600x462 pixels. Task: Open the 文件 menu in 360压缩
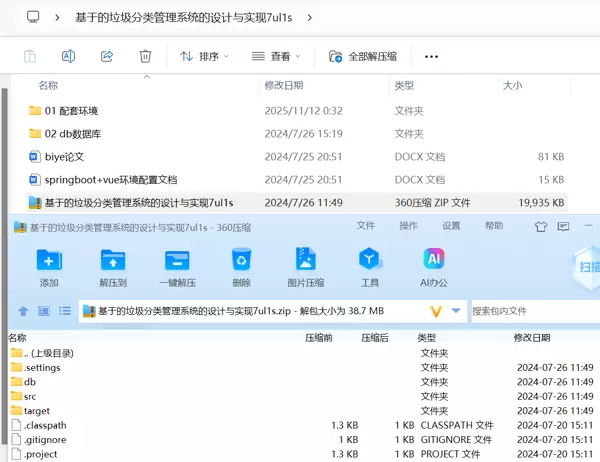pos(366,226)
